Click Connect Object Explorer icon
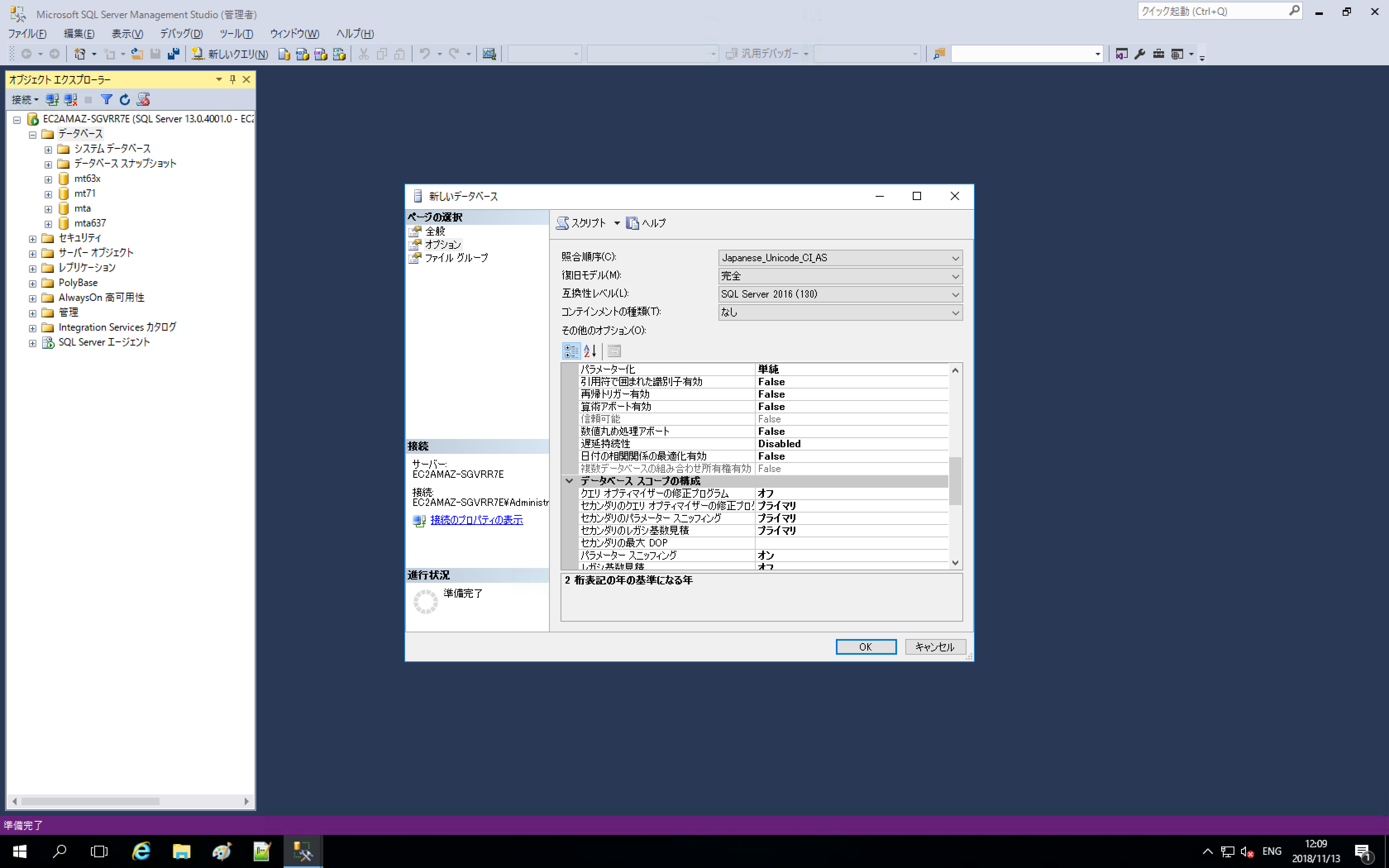 point(52,99)
